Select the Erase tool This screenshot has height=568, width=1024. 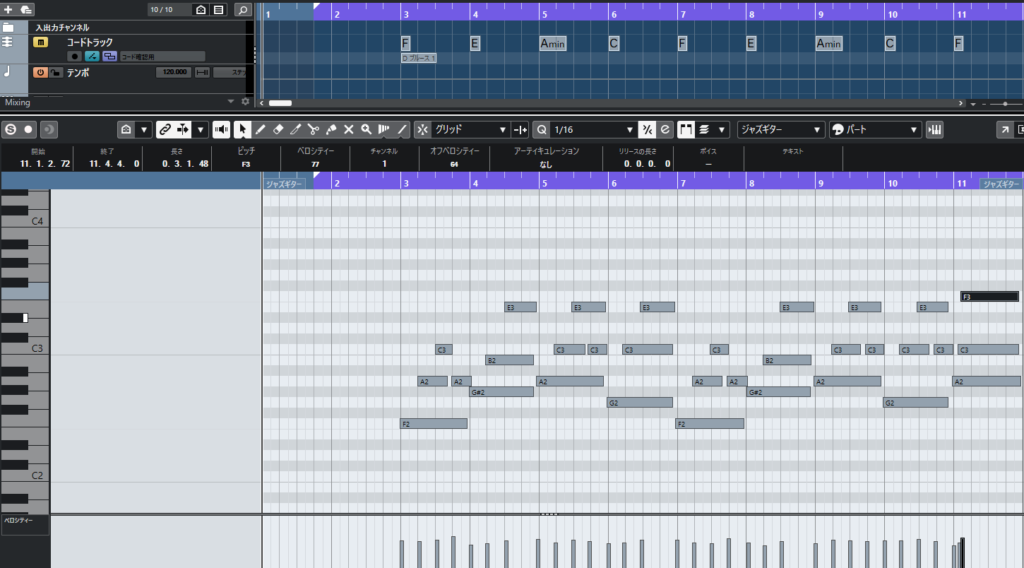(278, 130)
